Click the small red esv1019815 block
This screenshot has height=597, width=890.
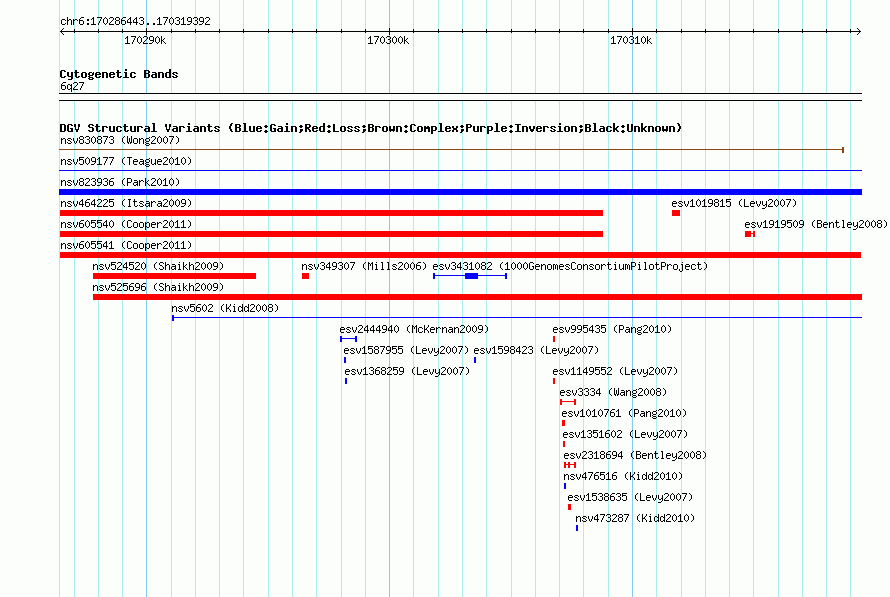[675, 213]
